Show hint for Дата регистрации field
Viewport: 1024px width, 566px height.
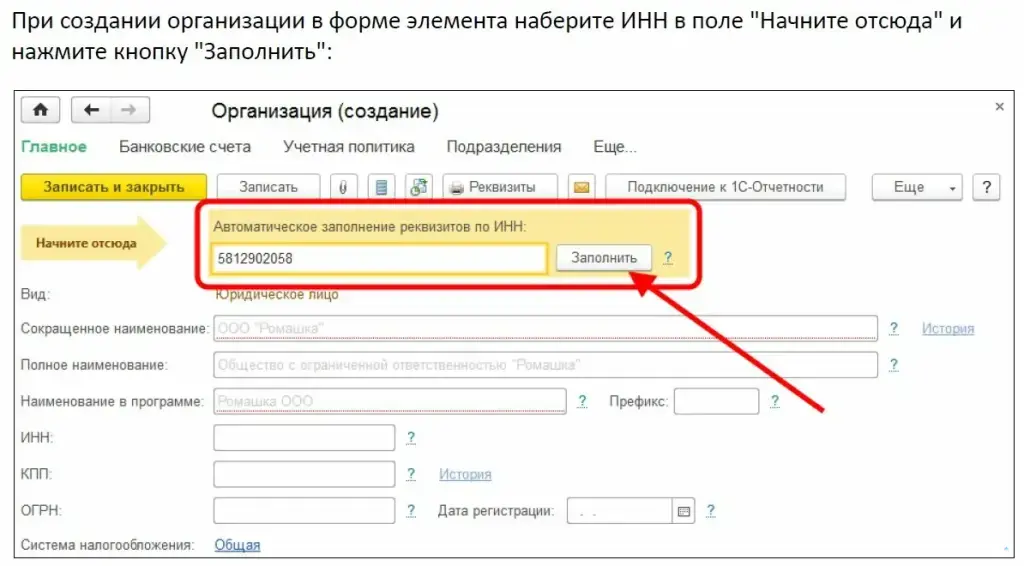(x=711, y=511)
